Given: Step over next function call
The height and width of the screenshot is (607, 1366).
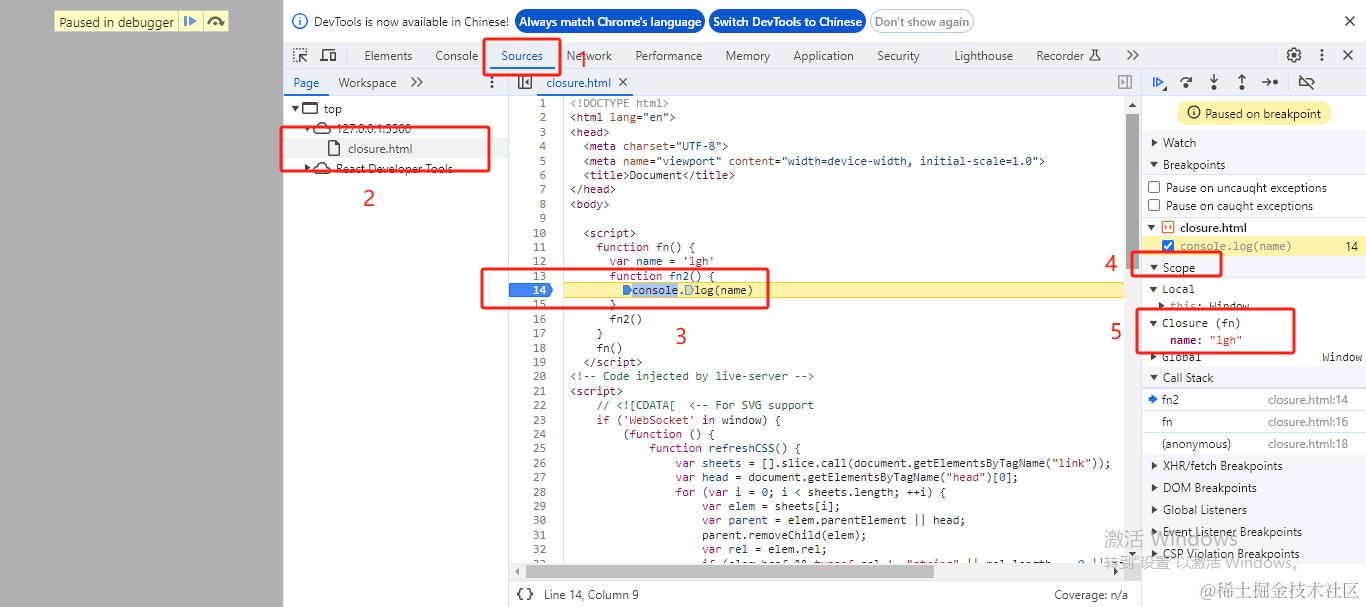Looking at the screenshot, I should (1186, 82).
